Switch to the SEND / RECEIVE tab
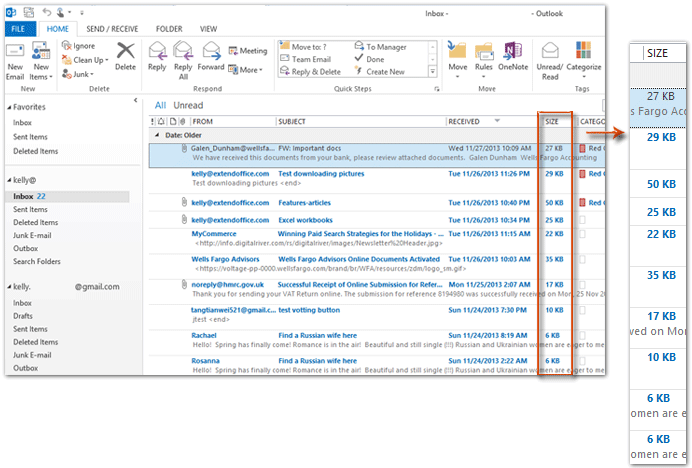The image size is (692, 468). point(112,29)
